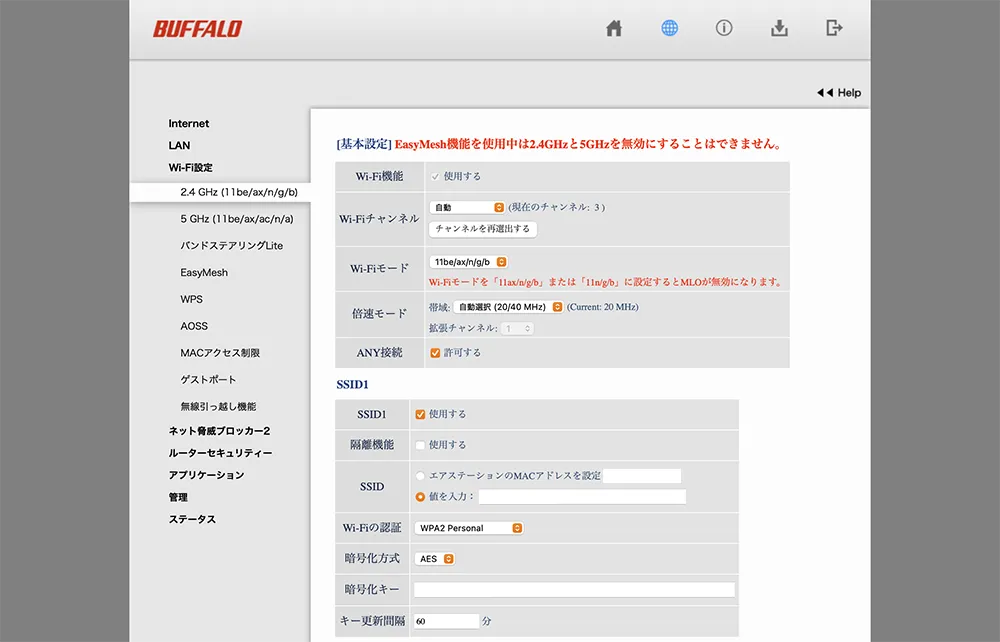The image size is (1000, 642).
Task: Select 5 GHz (11be/ax/ac/n/a) page
Action: coord(237,219)
